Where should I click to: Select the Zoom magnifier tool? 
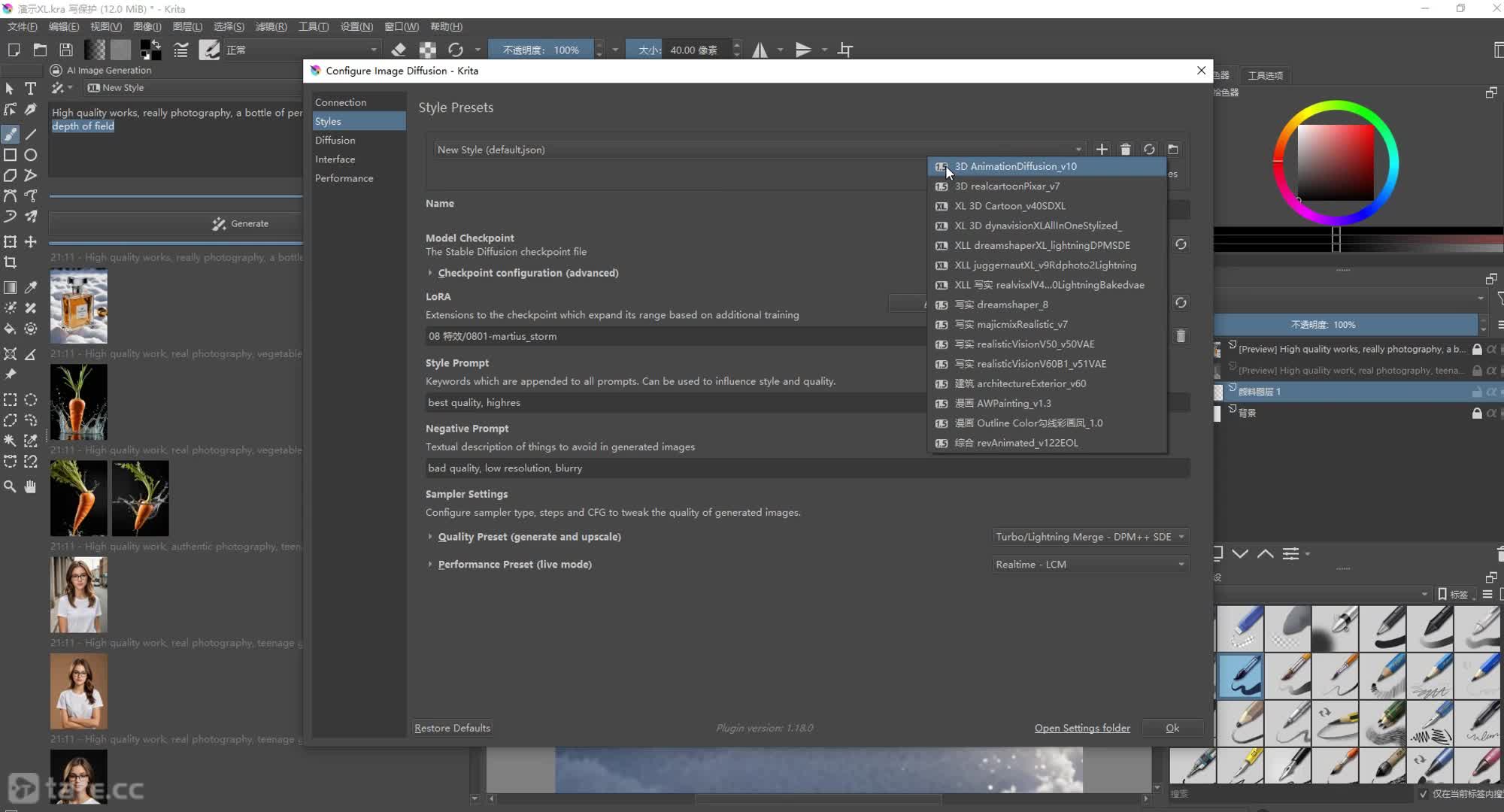[x=11, y=486]
